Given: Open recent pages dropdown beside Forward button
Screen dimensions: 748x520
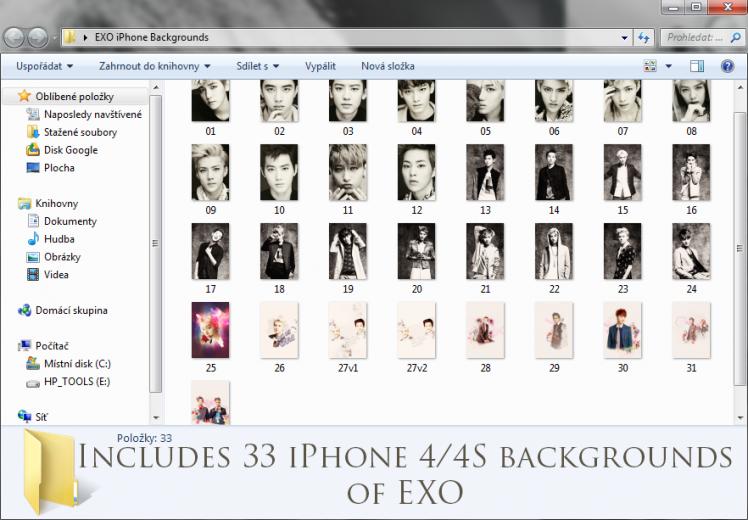Looking at the screenshot, I should pos(54,38).
